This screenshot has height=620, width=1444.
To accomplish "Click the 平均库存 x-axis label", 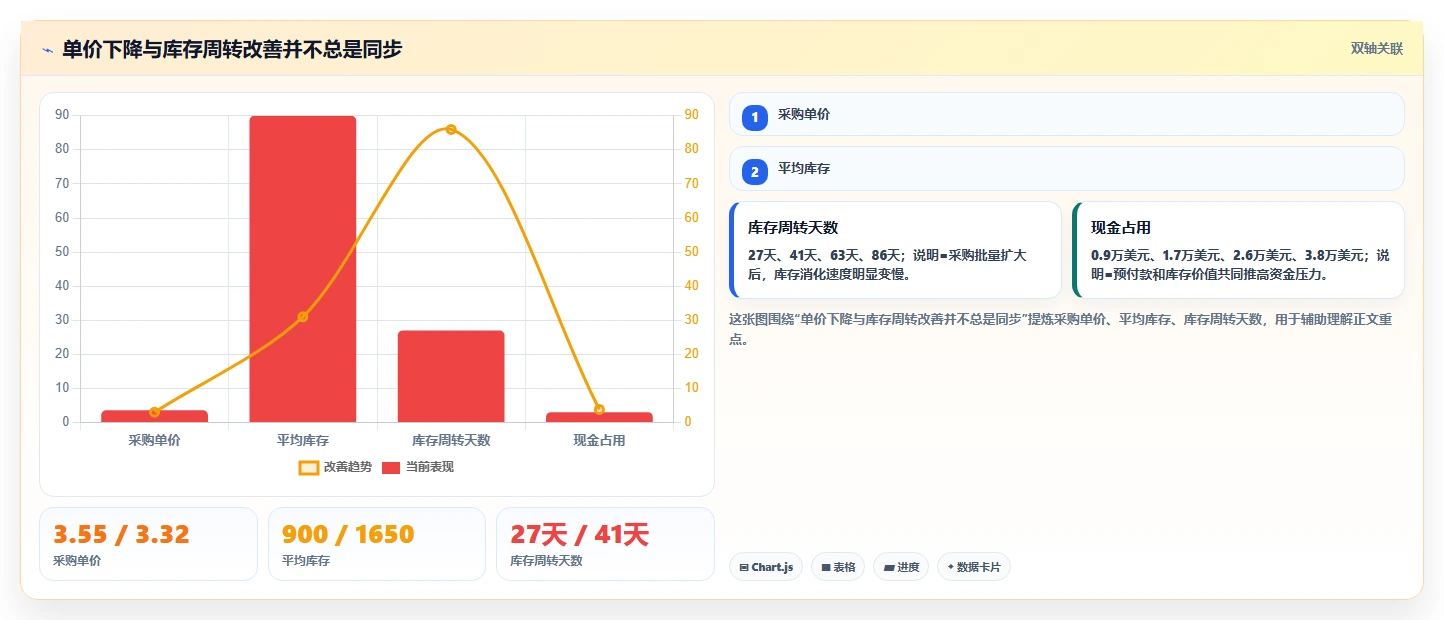I will coord(303,440).
